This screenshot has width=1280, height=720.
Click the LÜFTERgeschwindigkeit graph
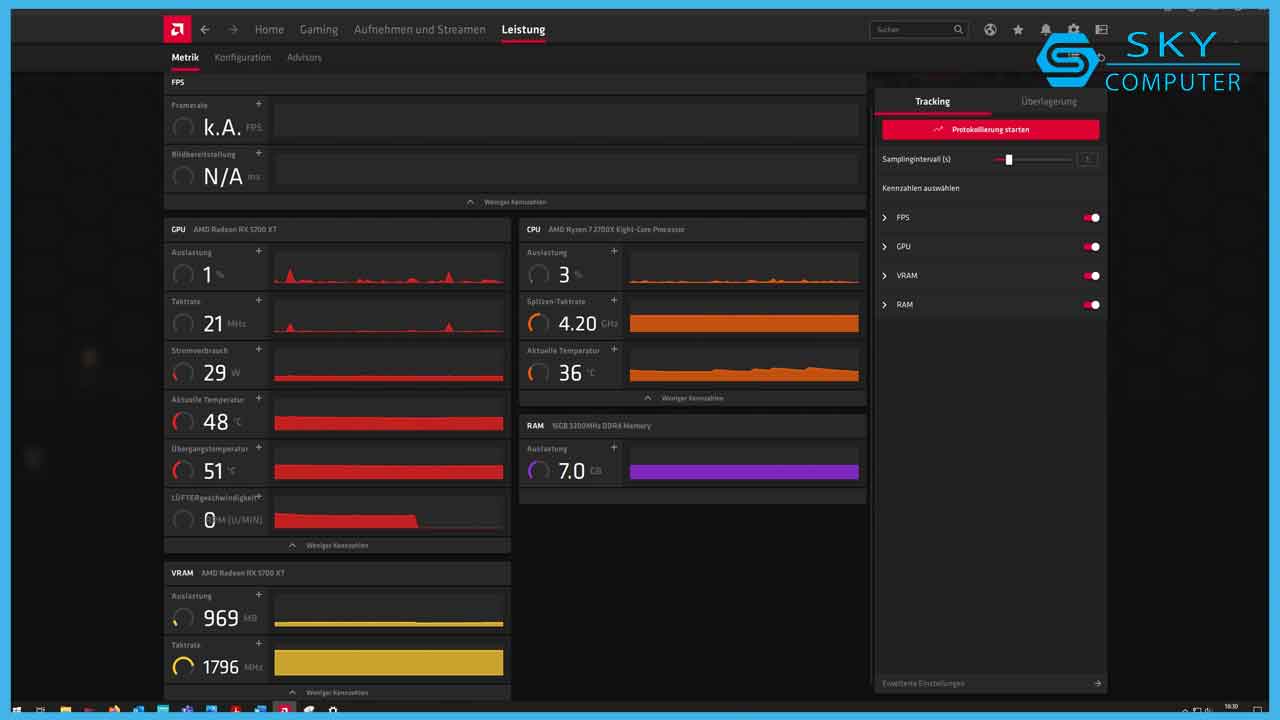[389, 513]
